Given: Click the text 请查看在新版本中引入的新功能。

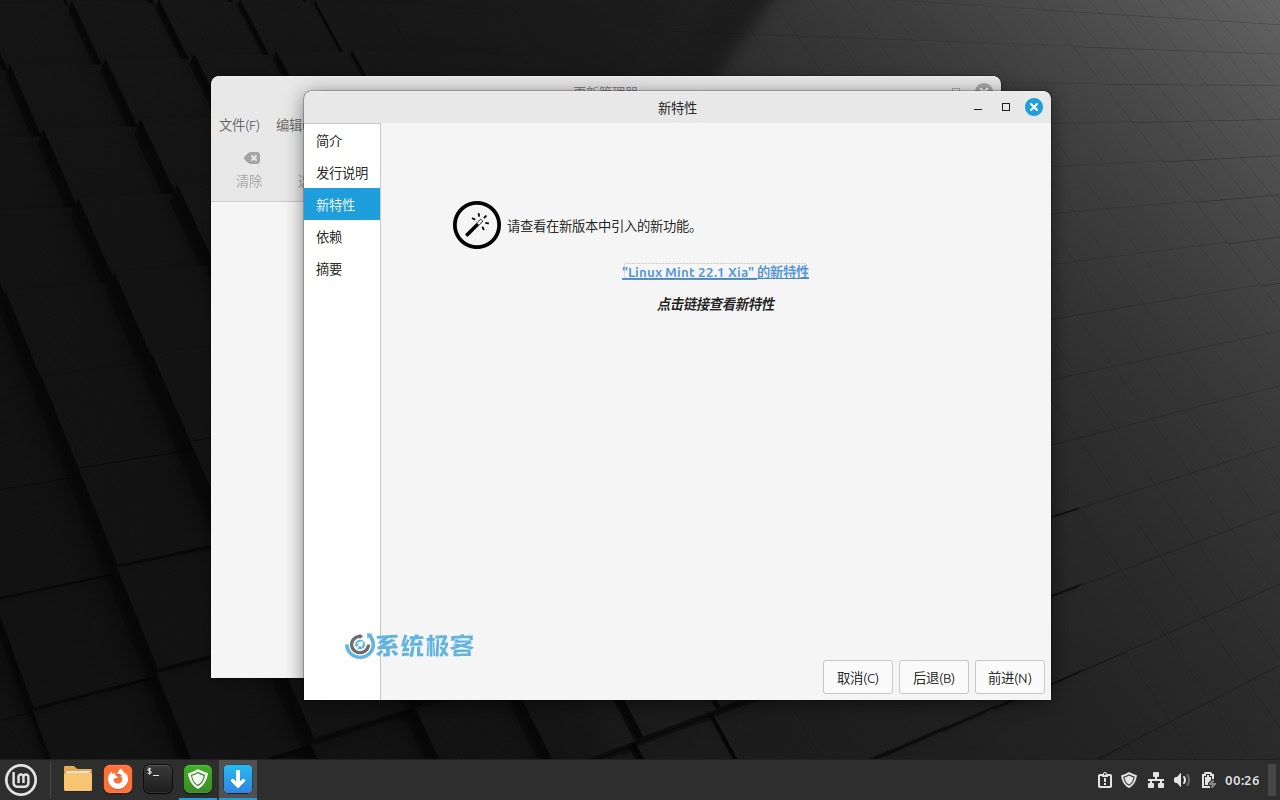Looking at the screenshot, I should pyautogui.click(x=602, y=226).
